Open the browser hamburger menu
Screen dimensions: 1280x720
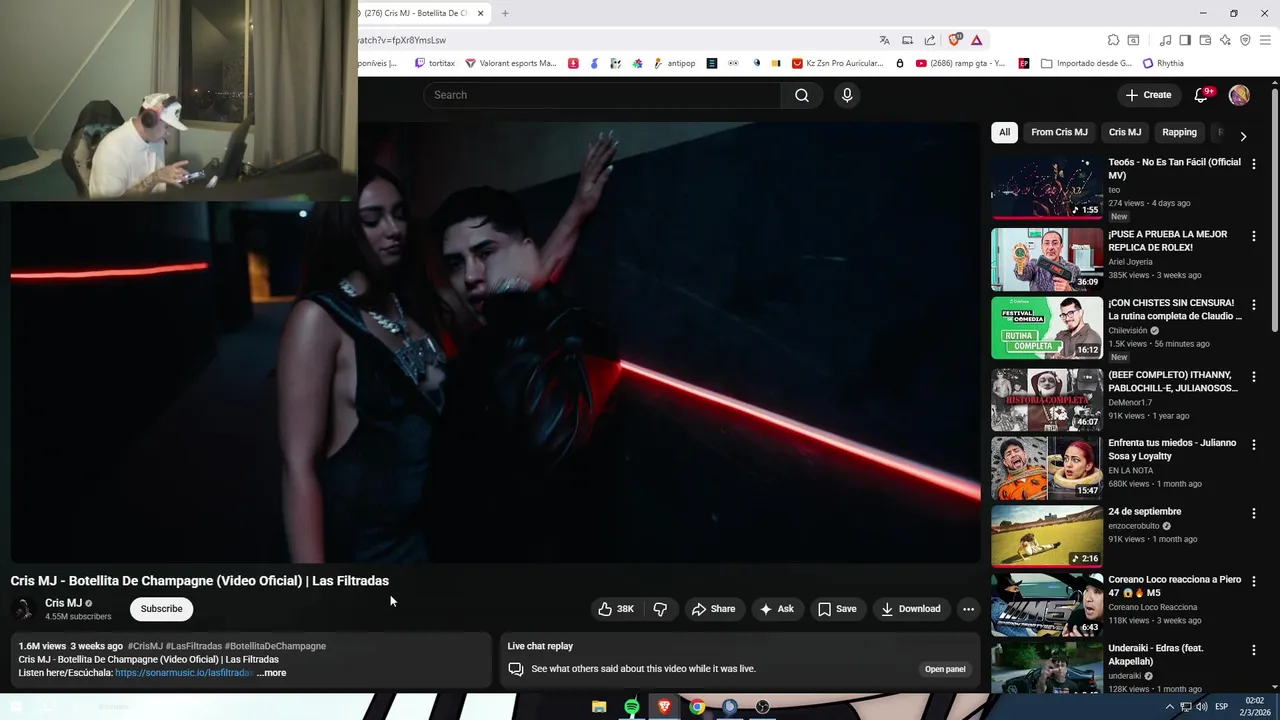tap(1265, 40)
